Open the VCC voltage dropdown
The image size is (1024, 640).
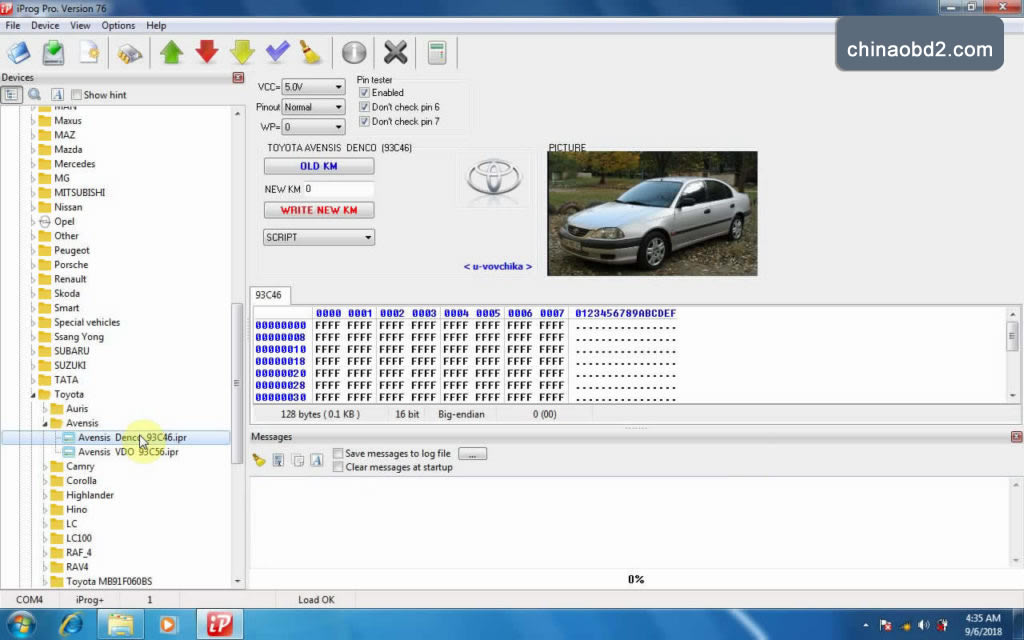tap(313, 87)
